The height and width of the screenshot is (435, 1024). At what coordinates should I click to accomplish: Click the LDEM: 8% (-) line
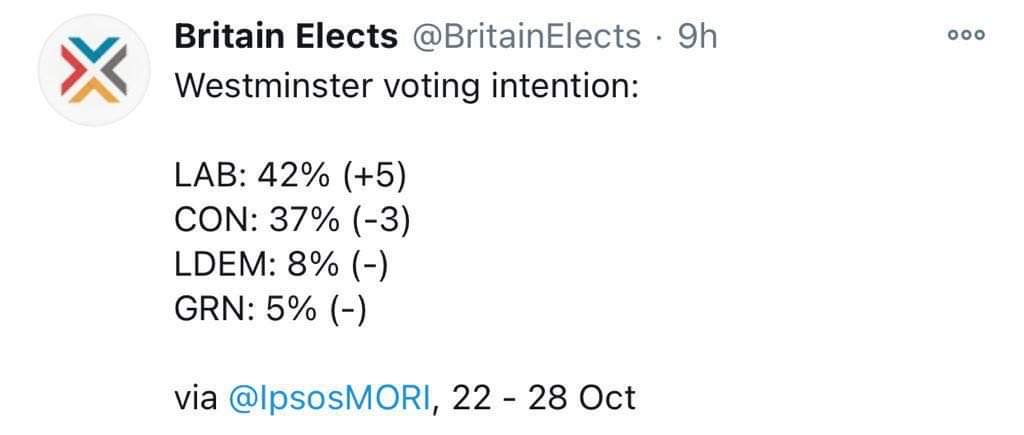(x=281, y=267)
